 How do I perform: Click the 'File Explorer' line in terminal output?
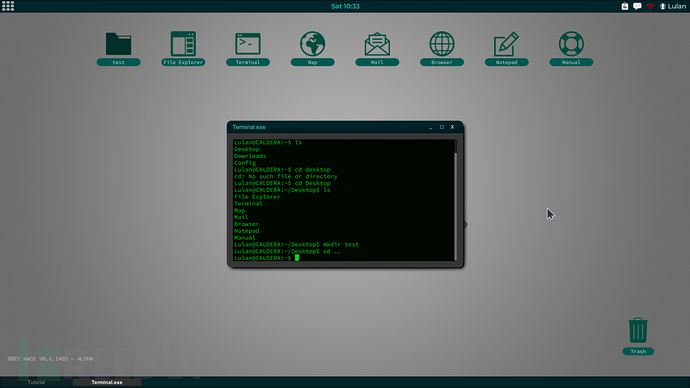tap(257, 197)
